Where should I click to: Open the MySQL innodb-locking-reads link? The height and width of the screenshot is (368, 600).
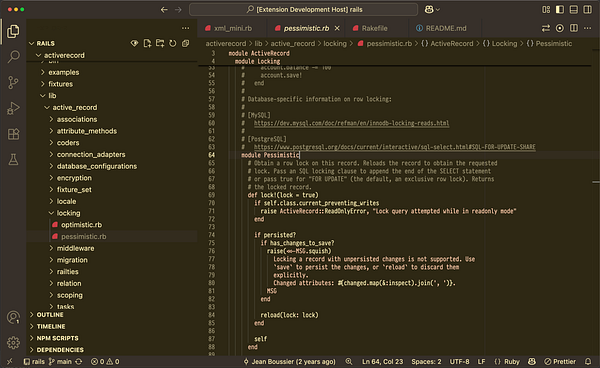click(351, 123)
